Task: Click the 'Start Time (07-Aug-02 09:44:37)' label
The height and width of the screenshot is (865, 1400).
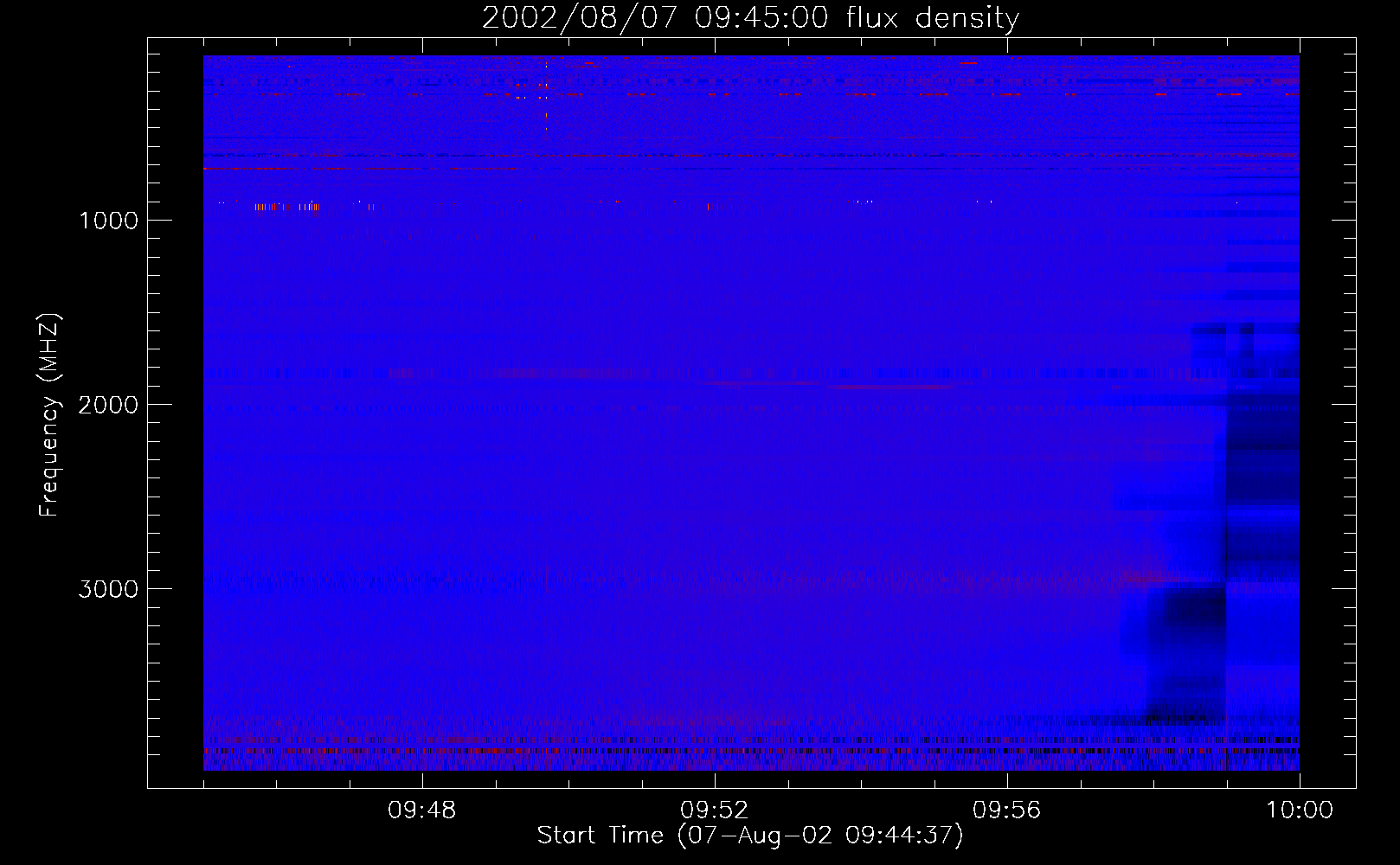Action: (x=750, y=836)
